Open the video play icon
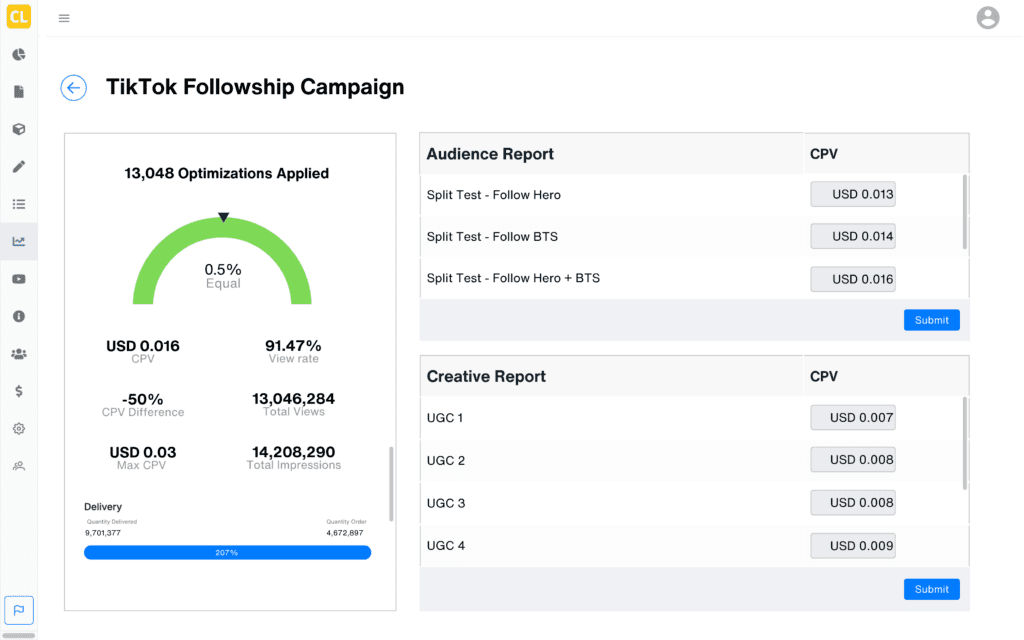Screen dimensions: 1024x640 19,280
